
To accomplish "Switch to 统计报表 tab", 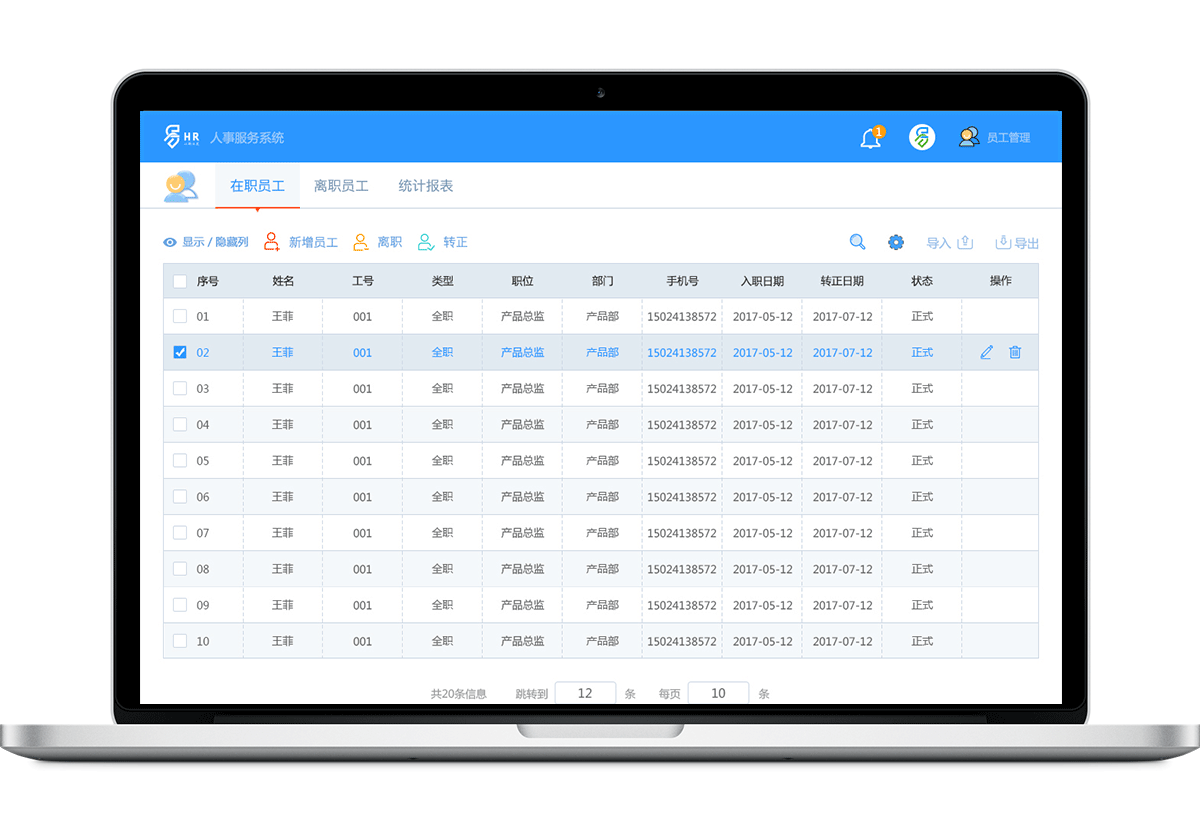I will pos(426,186).
